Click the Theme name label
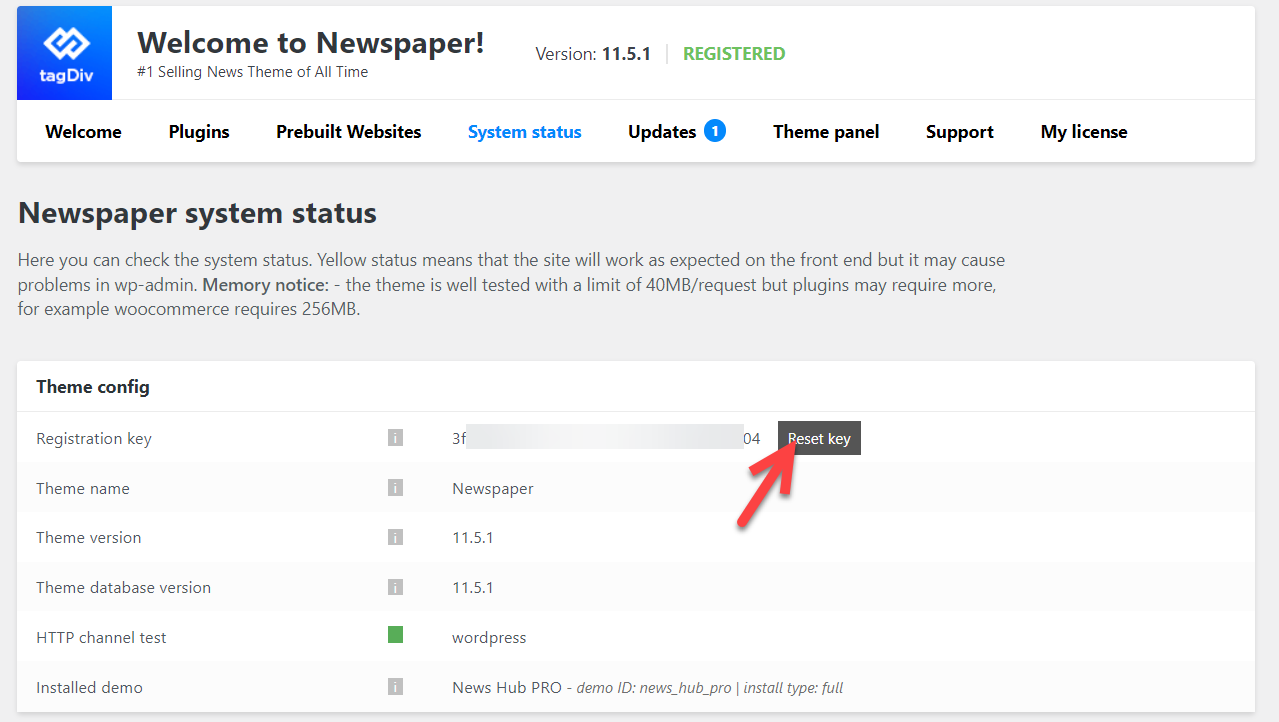The height and width of the screenshot is (722, 1279). click(83, 488)
